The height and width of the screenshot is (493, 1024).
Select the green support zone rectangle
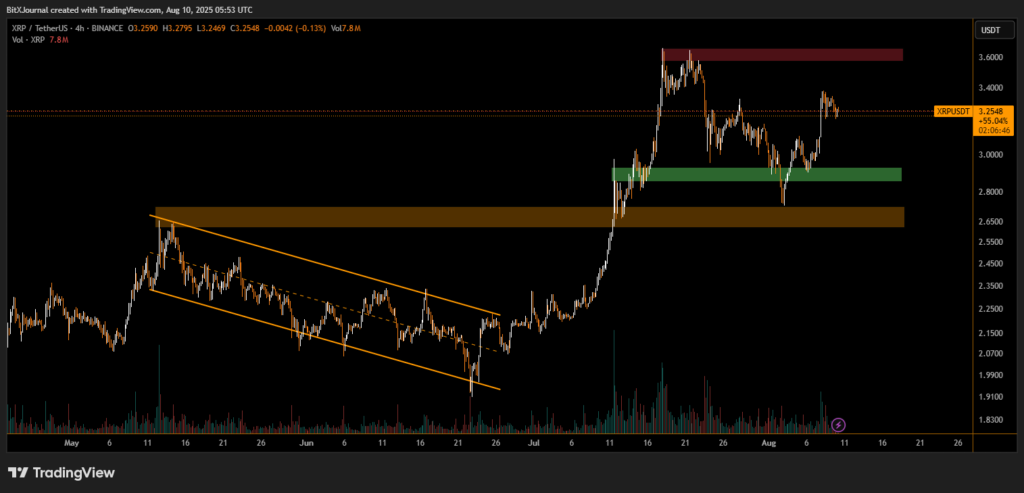tap(757, 174)
